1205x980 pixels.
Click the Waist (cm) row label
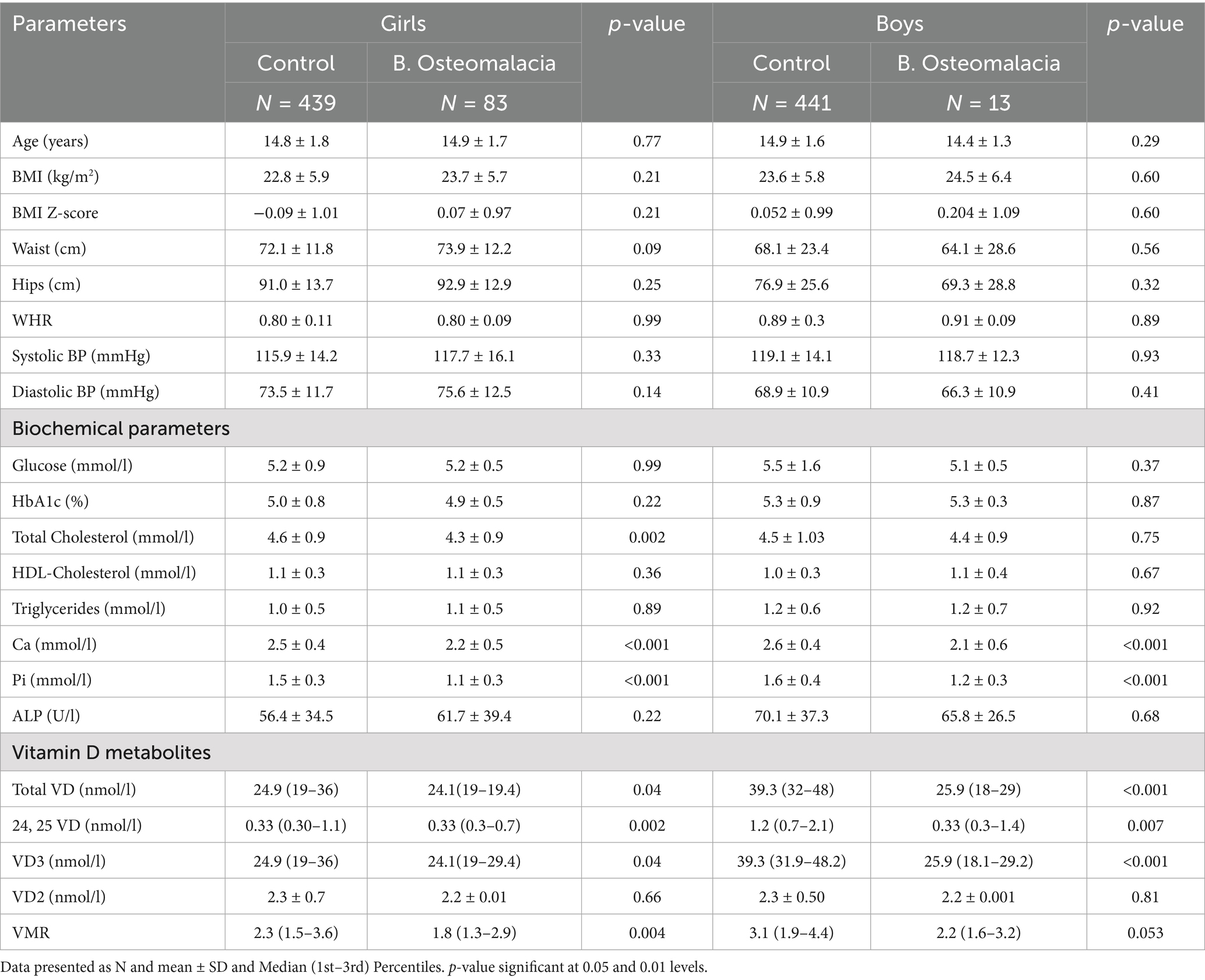49,249
